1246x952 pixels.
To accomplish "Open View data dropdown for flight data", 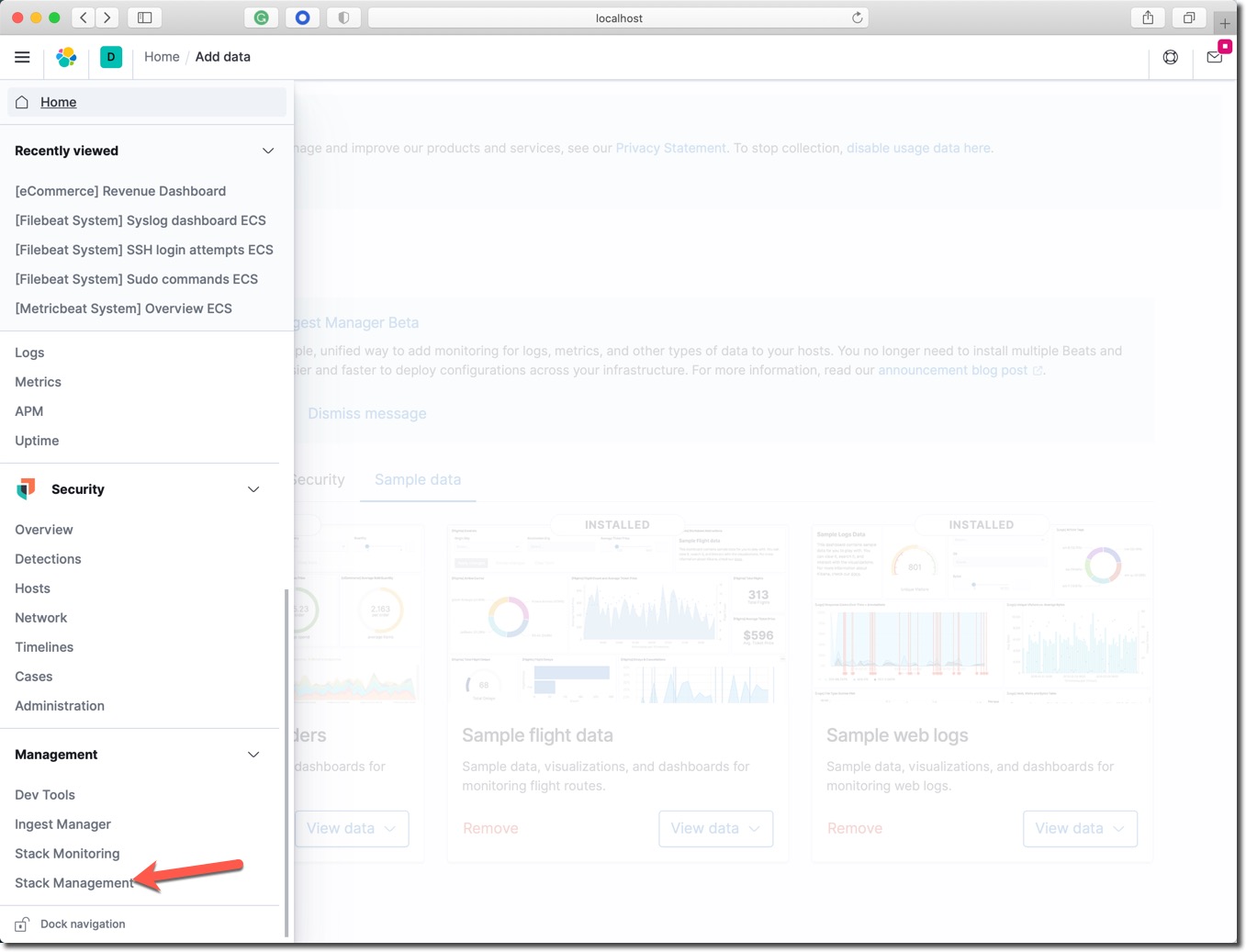I will coord(715,828).
